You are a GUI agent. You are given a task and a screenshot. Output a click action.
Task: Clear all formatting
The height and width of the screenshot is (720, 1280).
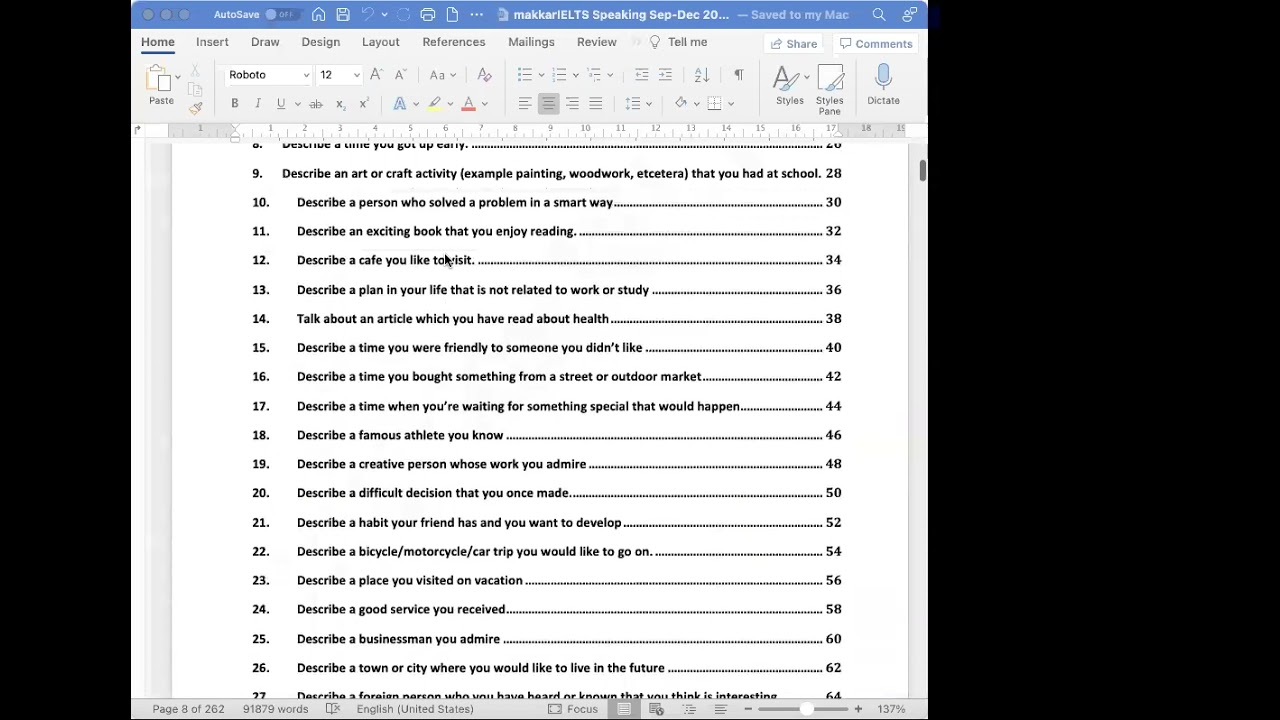click(484, 75)
